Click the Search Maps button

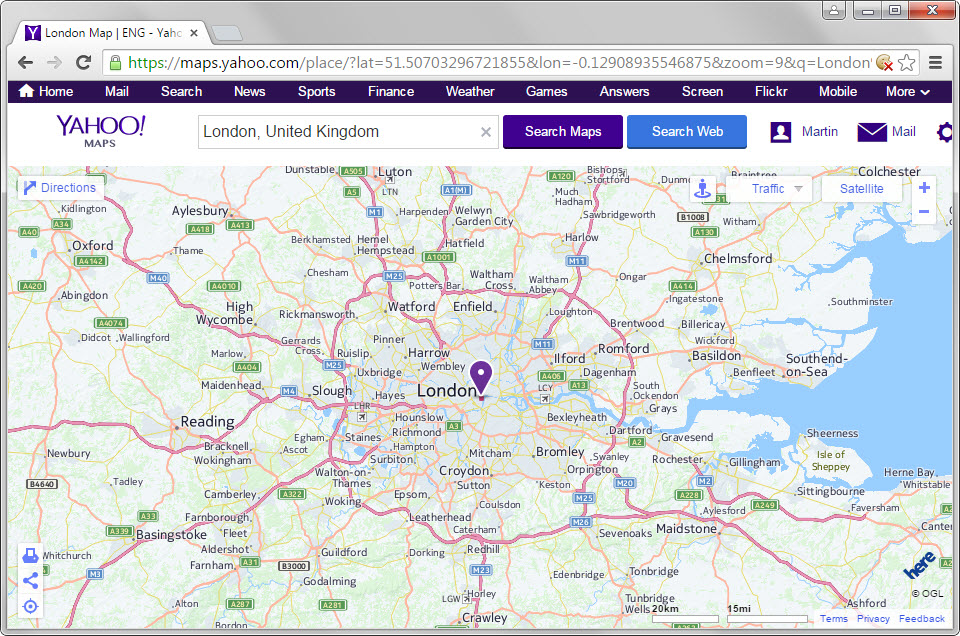click(x=563, y=132)
